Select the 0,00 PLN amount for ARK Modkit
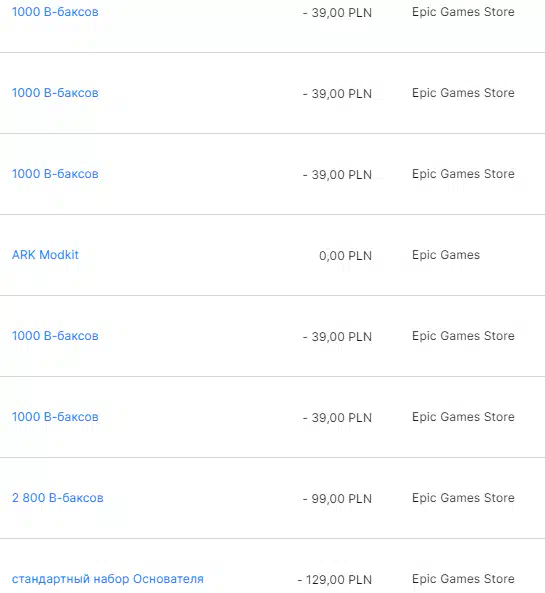The height and width of the screenshot is (593, 545). (x=345, y=256)
